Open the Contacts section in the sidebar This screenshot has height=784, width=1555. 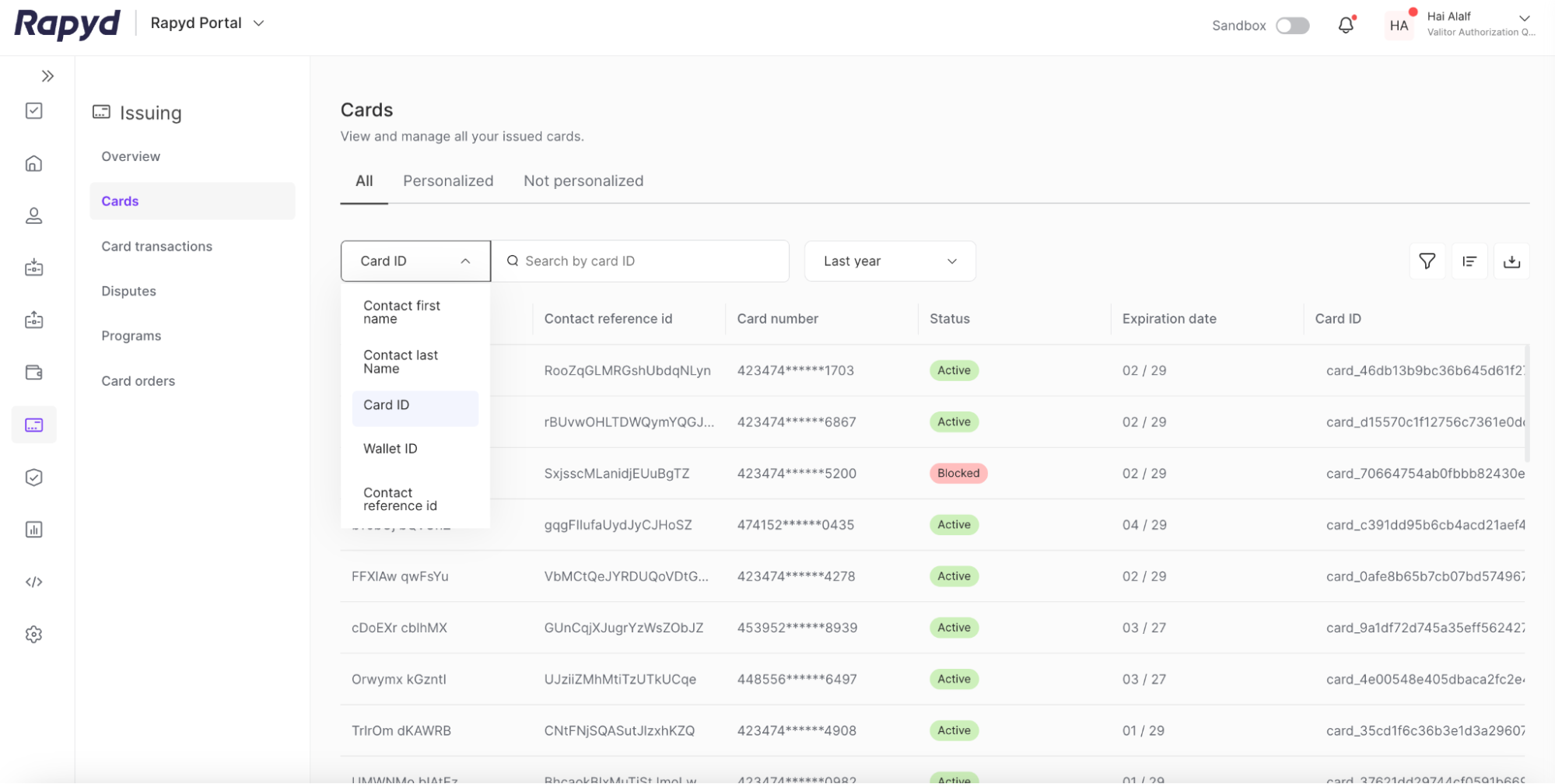click(x=33, y=215)
